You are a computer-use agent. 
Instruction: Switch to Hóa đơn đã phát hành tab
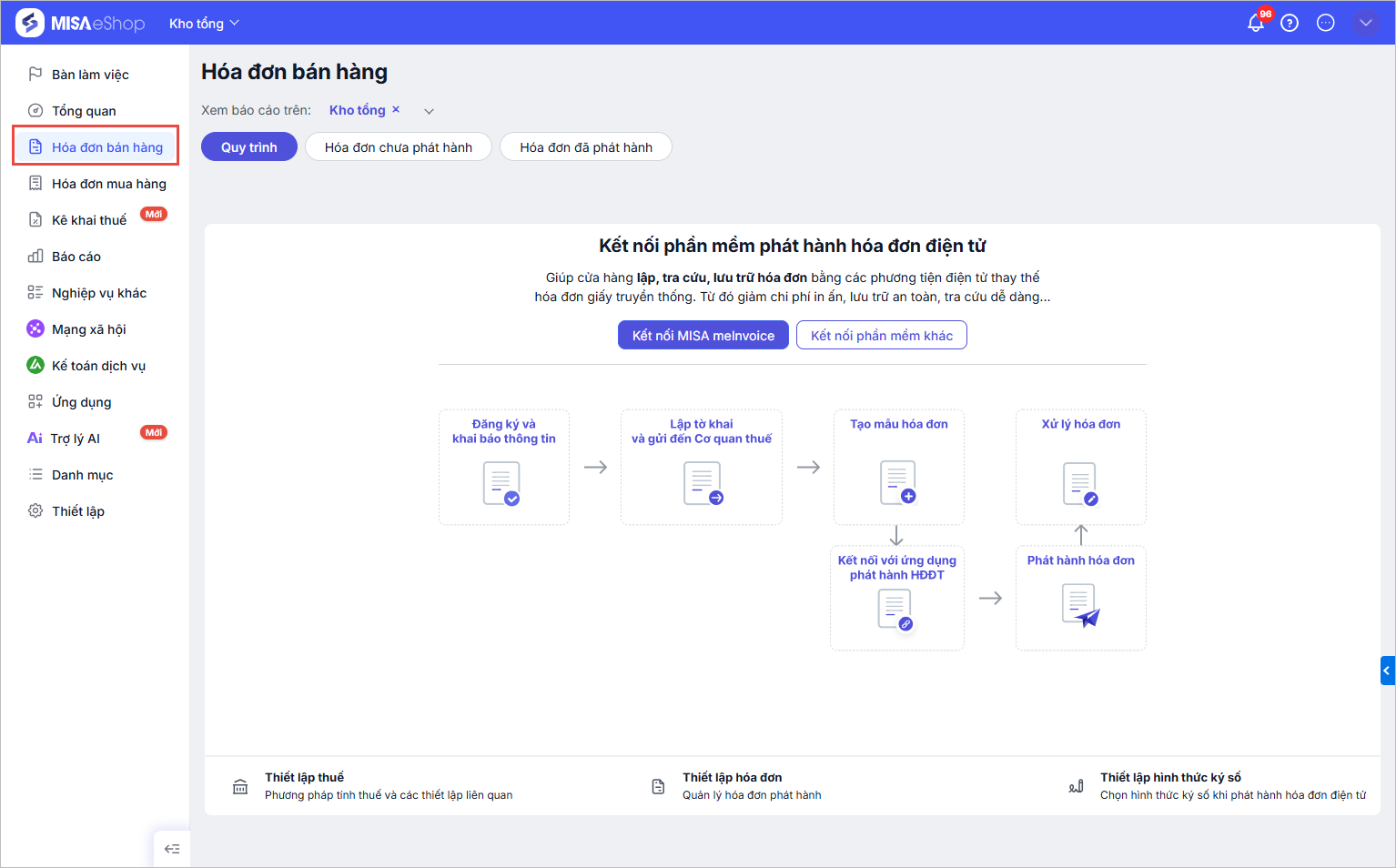pyautogui.click(x=586, y=147)
